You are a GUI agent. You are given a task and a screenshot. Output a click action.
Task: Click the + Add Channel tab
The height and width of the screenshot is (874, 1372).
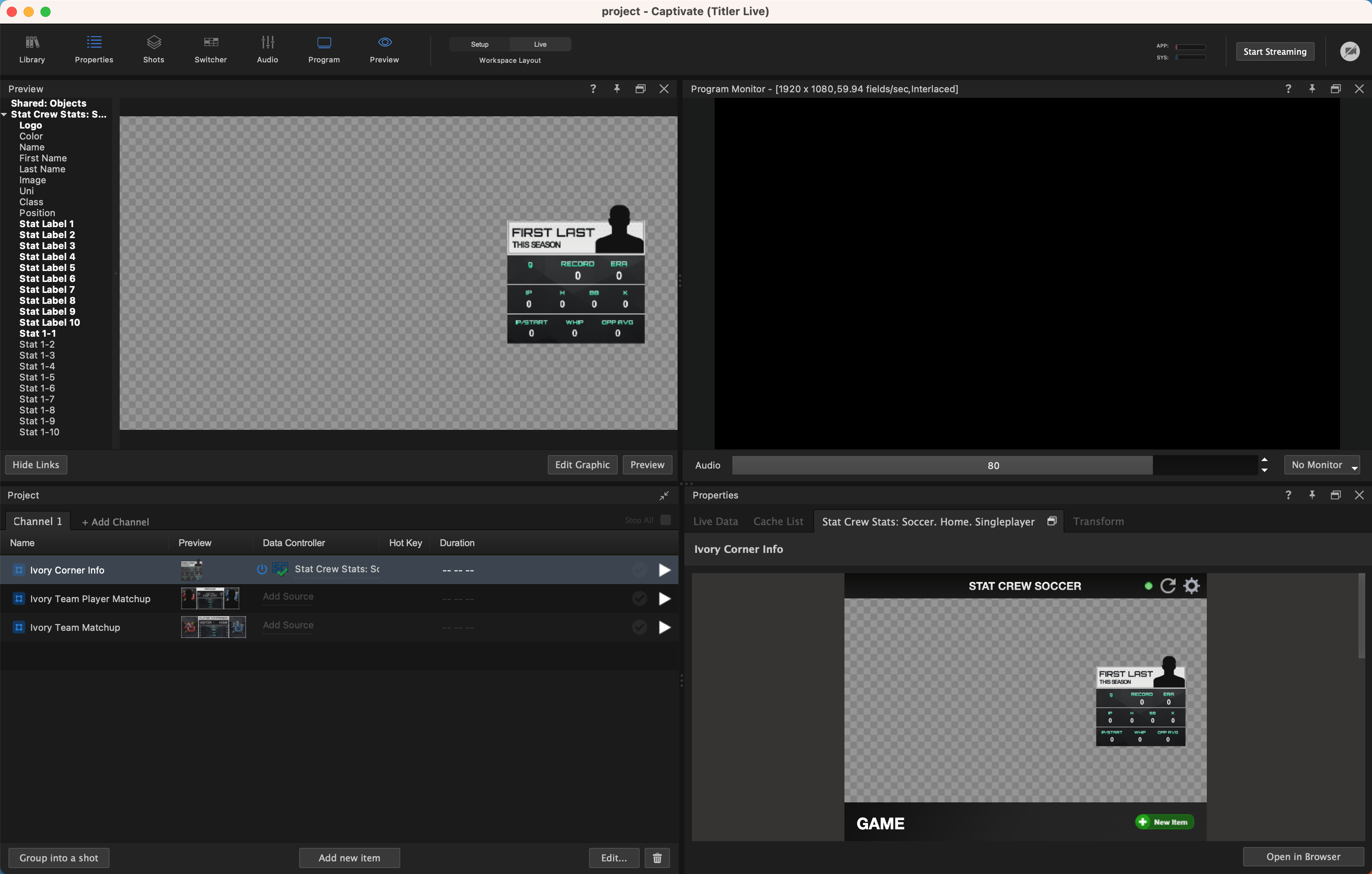coord(115,522)
